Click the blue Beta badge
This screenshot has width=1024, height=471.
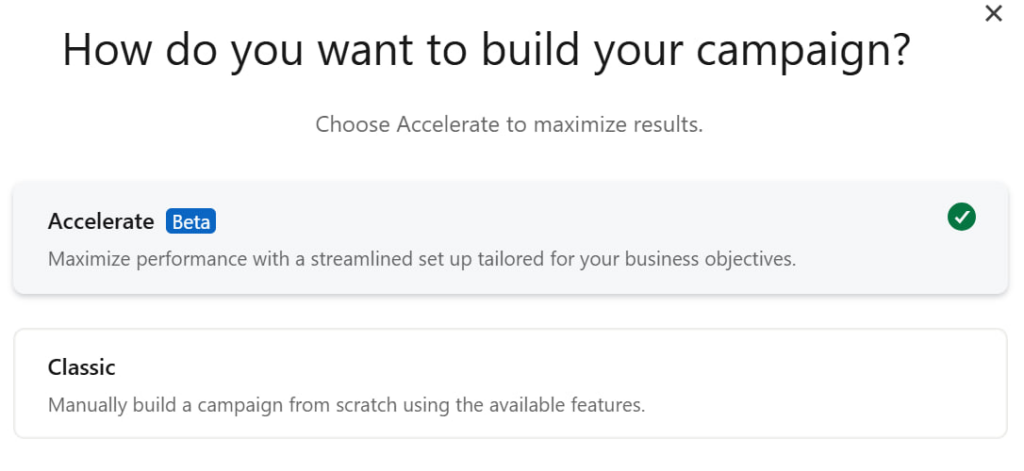191,221
